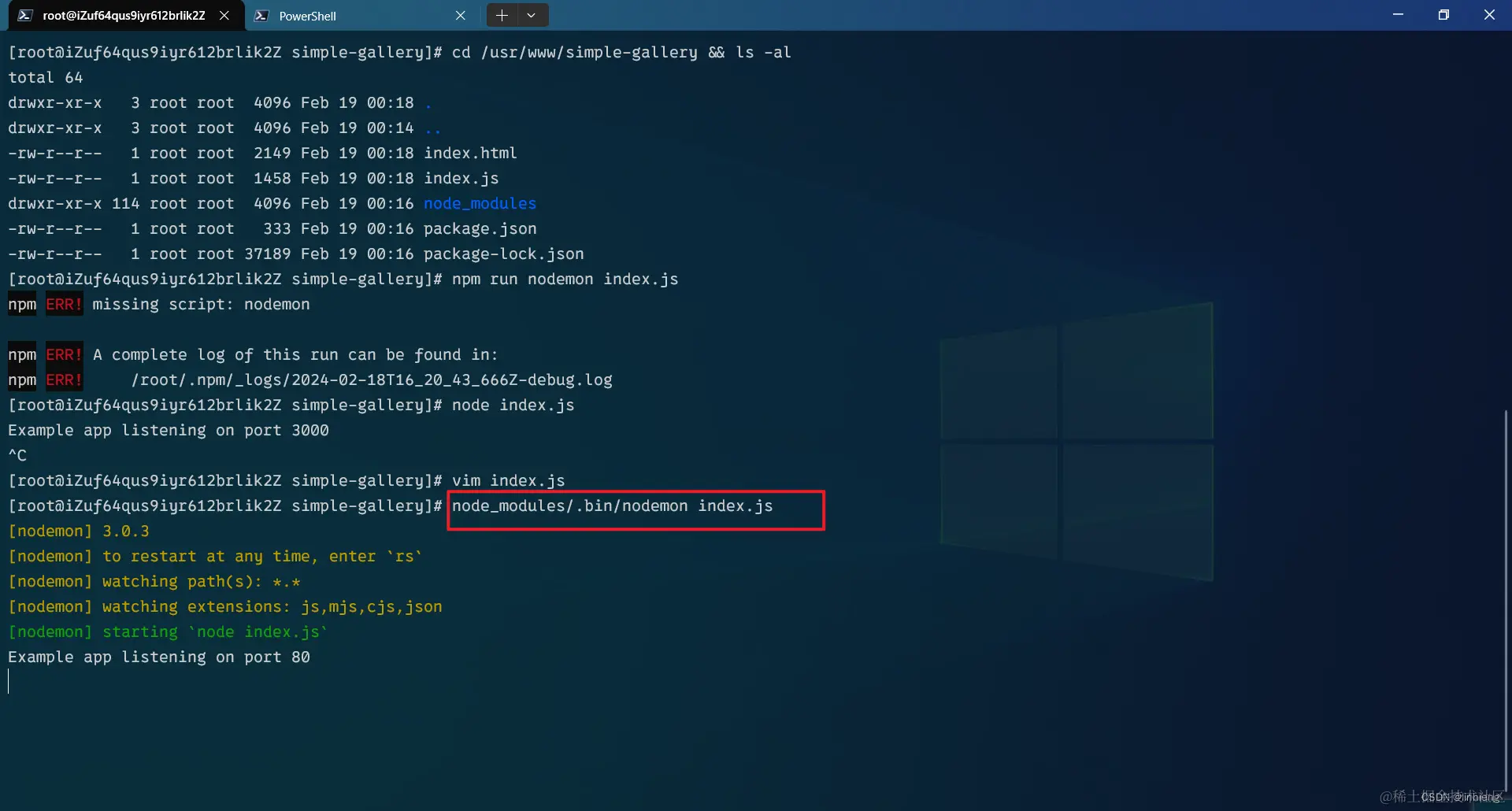This screenshot has width=1512, height=811.
Task: Minimize the terminal window
Action: [x=1398, y=15]
